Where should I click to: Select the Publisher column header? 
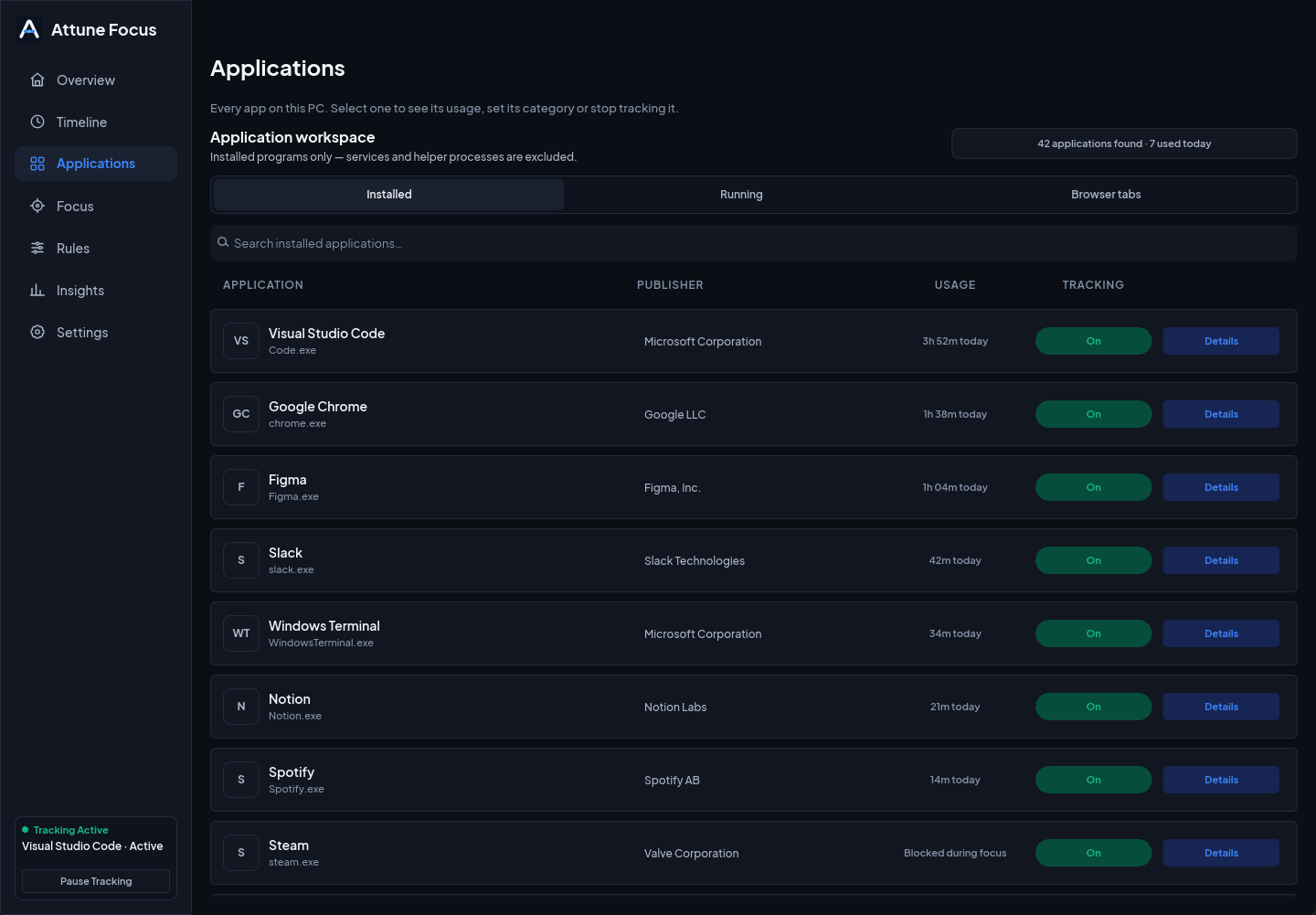tap(670, 285)
